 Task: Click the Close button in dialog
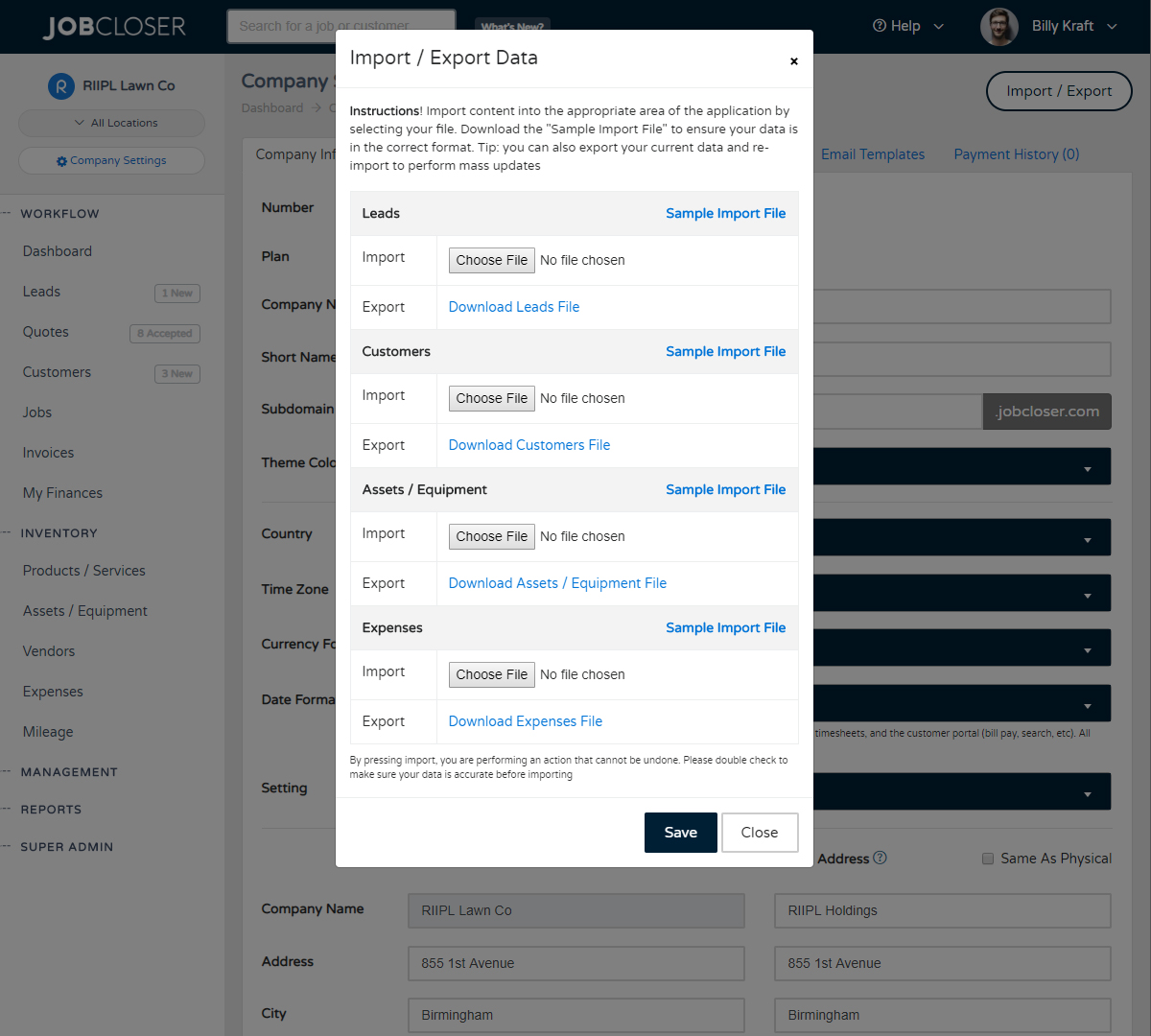759,833
